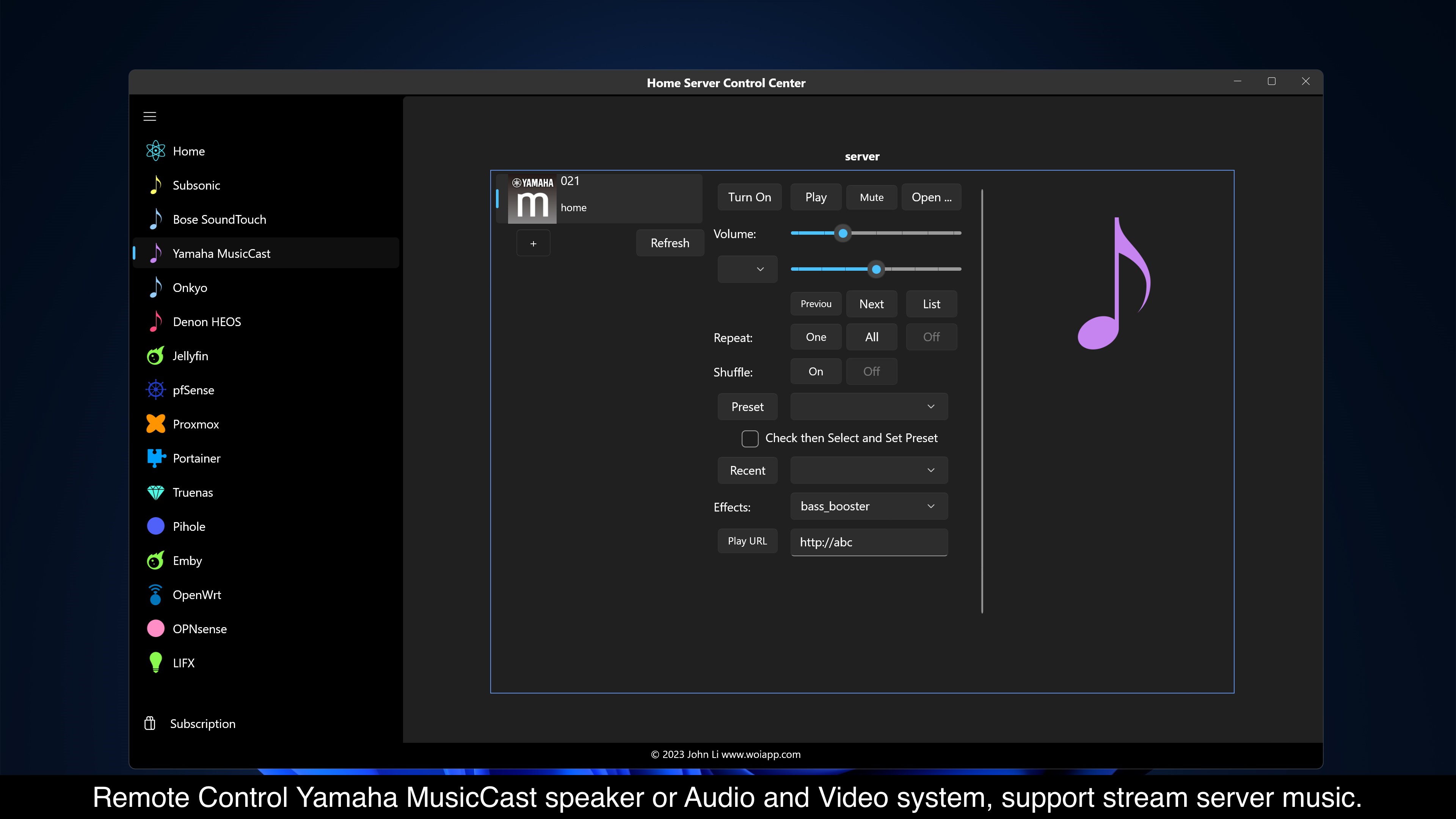Switch to Bose SoundTouch page
The image size is (1456, 819).
[x=219, y=219]
